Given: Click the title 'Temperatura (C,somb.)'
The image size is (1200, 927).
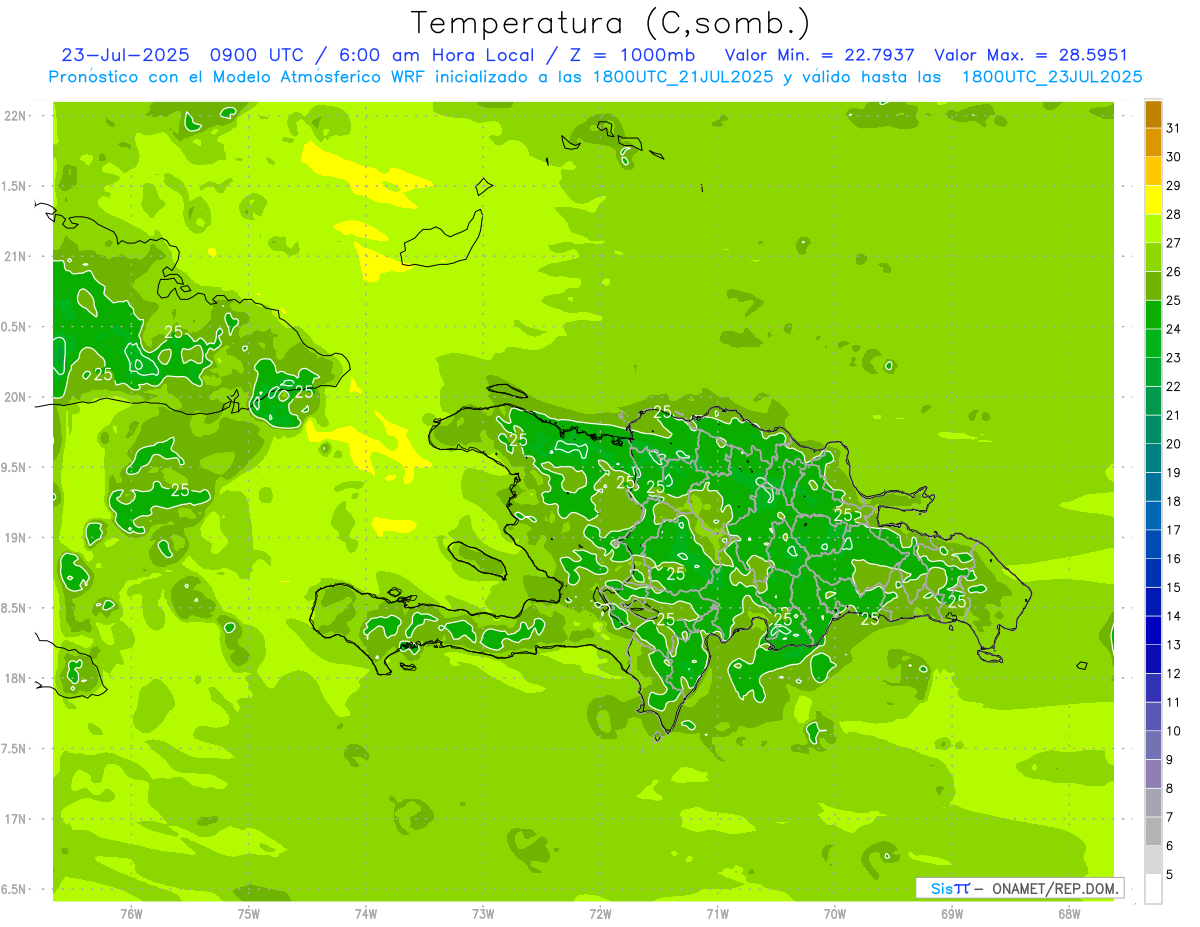Looking at the screenshot, I should (610, 23).
